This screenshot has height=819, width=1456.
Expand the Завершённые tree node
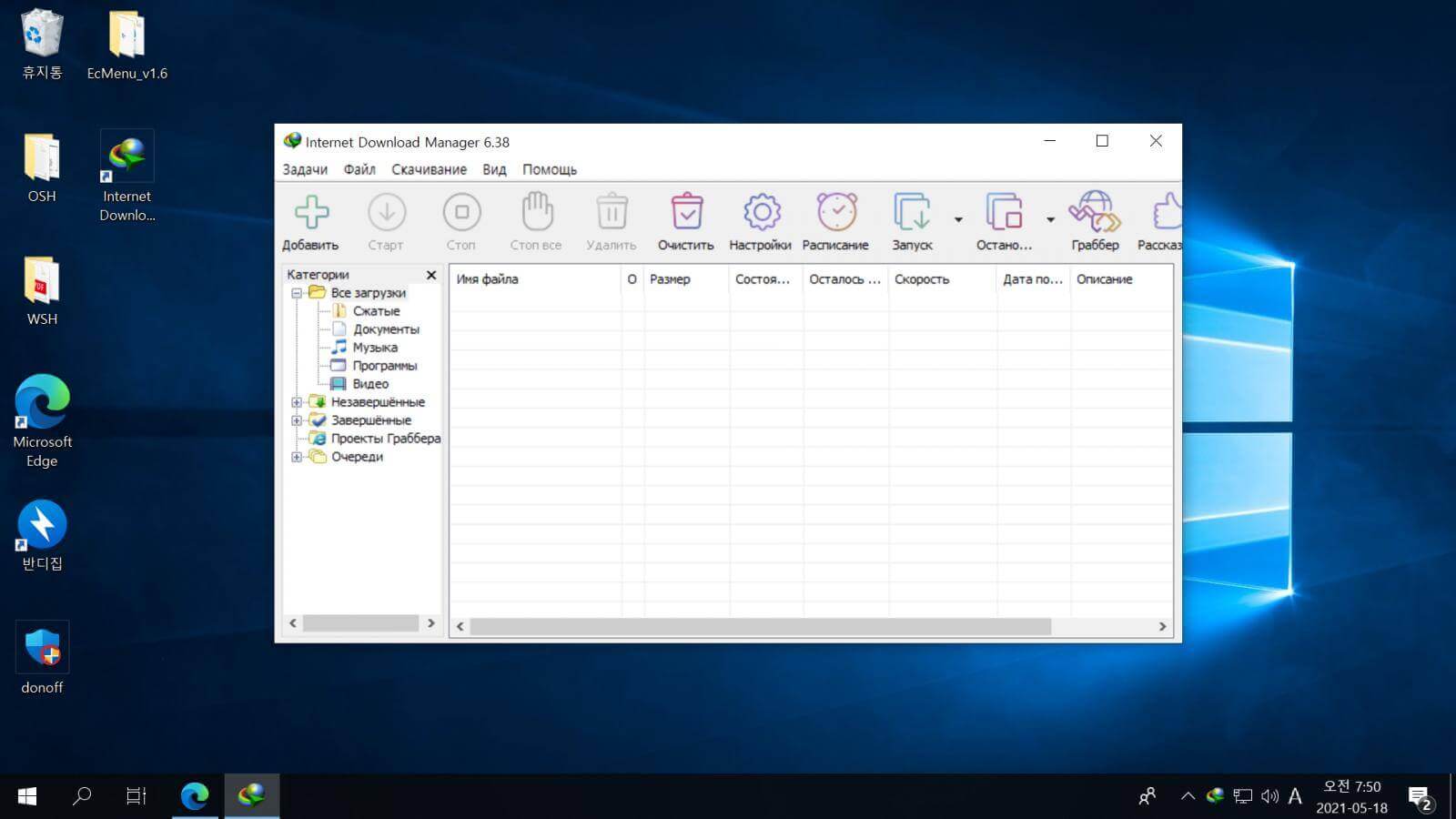pyautogui.click(x=297, y=420)
